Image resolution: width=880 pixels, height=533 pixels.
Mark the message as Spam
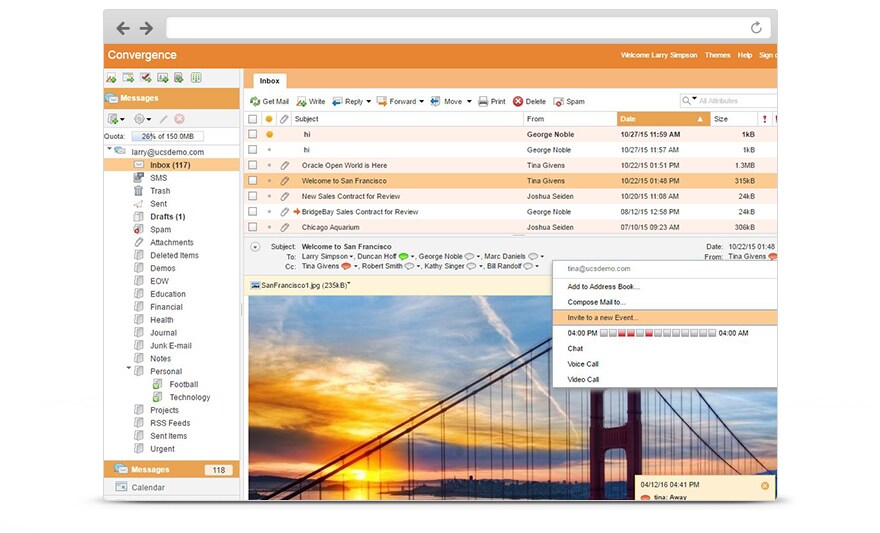[x=570, y=102]
